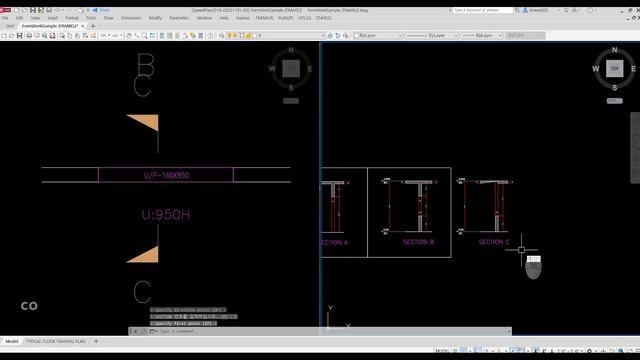Open the layer name dropdown list

pyautogui.click(x=323, y=36)
